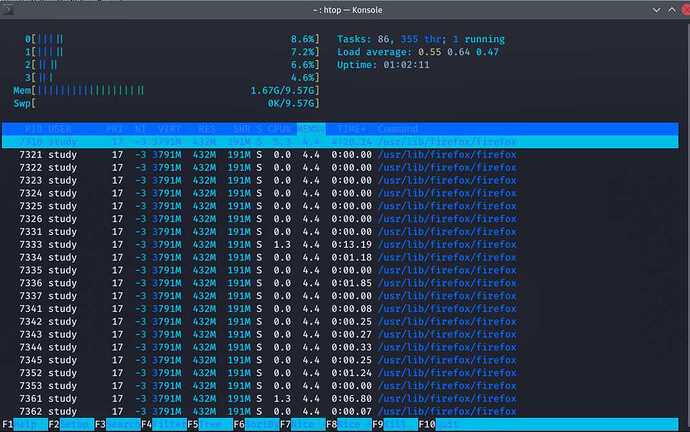690x432 pixels.
Task: Minimize Konsole with the down-chevron icon
Action: (656, 10)
